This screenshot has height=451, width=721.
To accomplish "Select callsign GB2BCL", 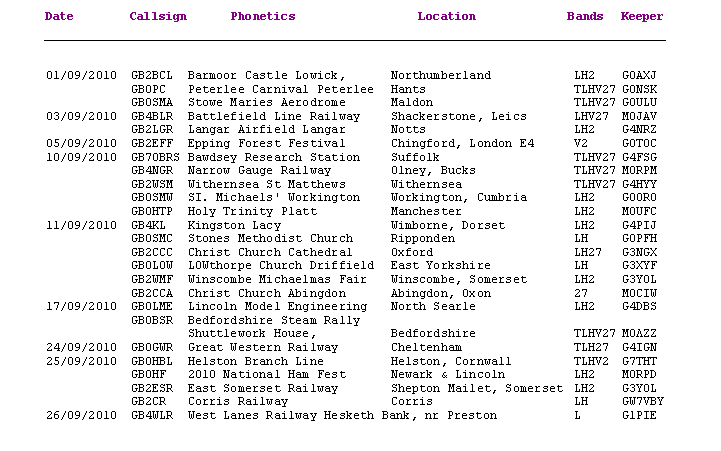I will (152, 75).
